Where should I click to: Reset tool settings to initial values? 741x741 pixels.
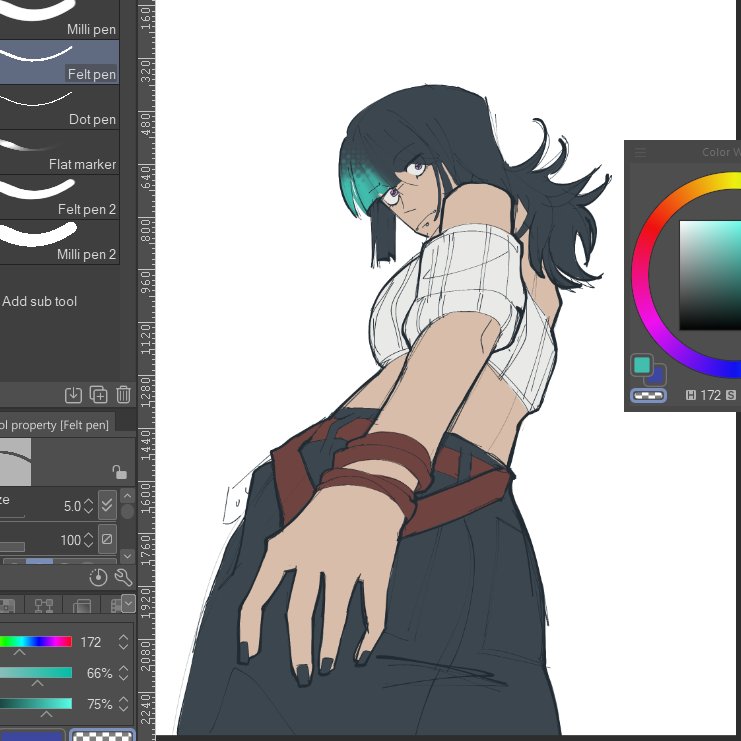point(98,577)
